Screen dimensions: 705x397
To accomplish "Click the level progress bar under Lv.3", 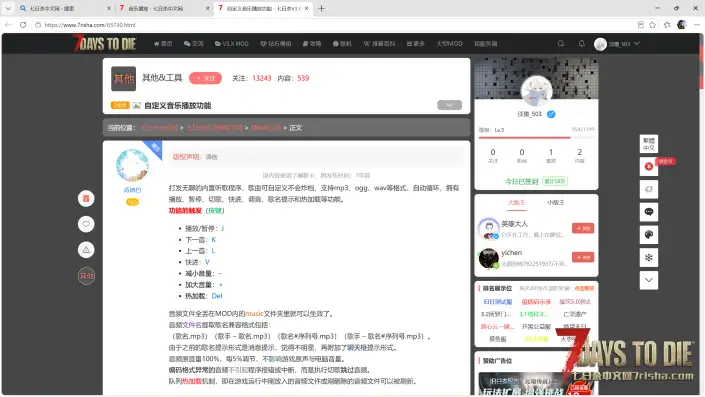I will click(x=535, y=138).
